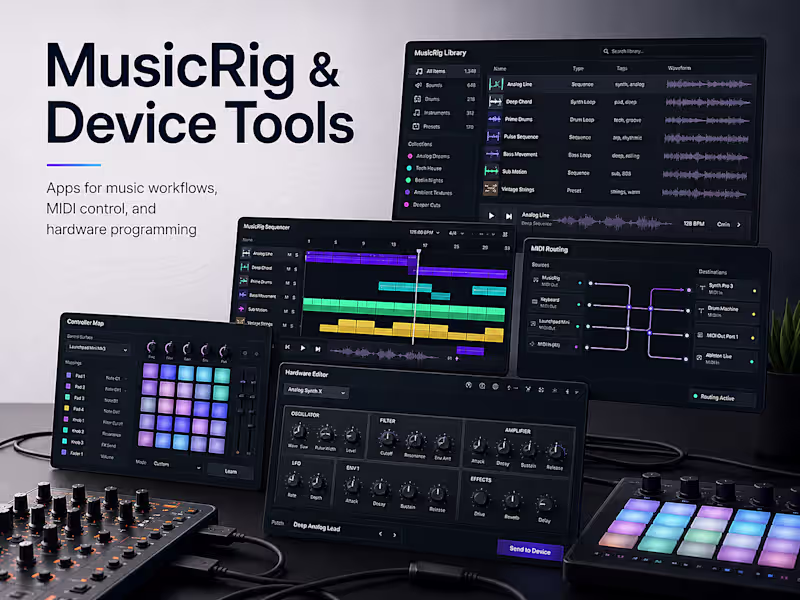Open Analog Synth X device dropdown
The image size is (800, 600).
click(x=316, y=391)
